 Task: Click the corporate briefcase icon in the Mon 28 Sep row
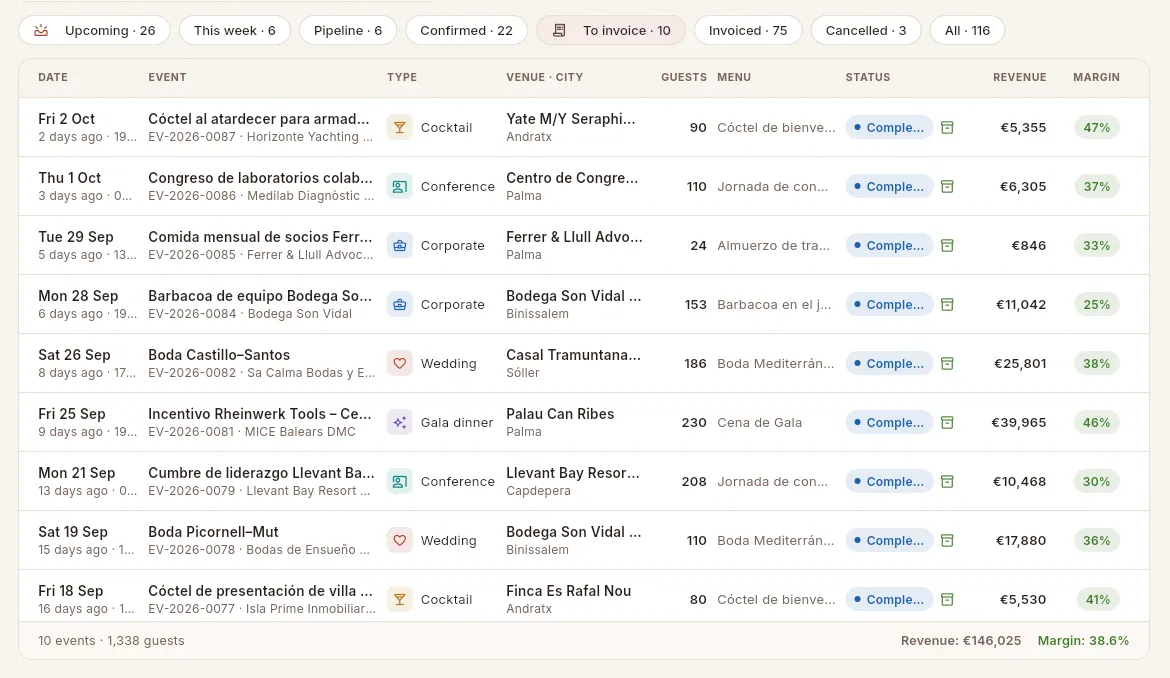coord(400,304)
